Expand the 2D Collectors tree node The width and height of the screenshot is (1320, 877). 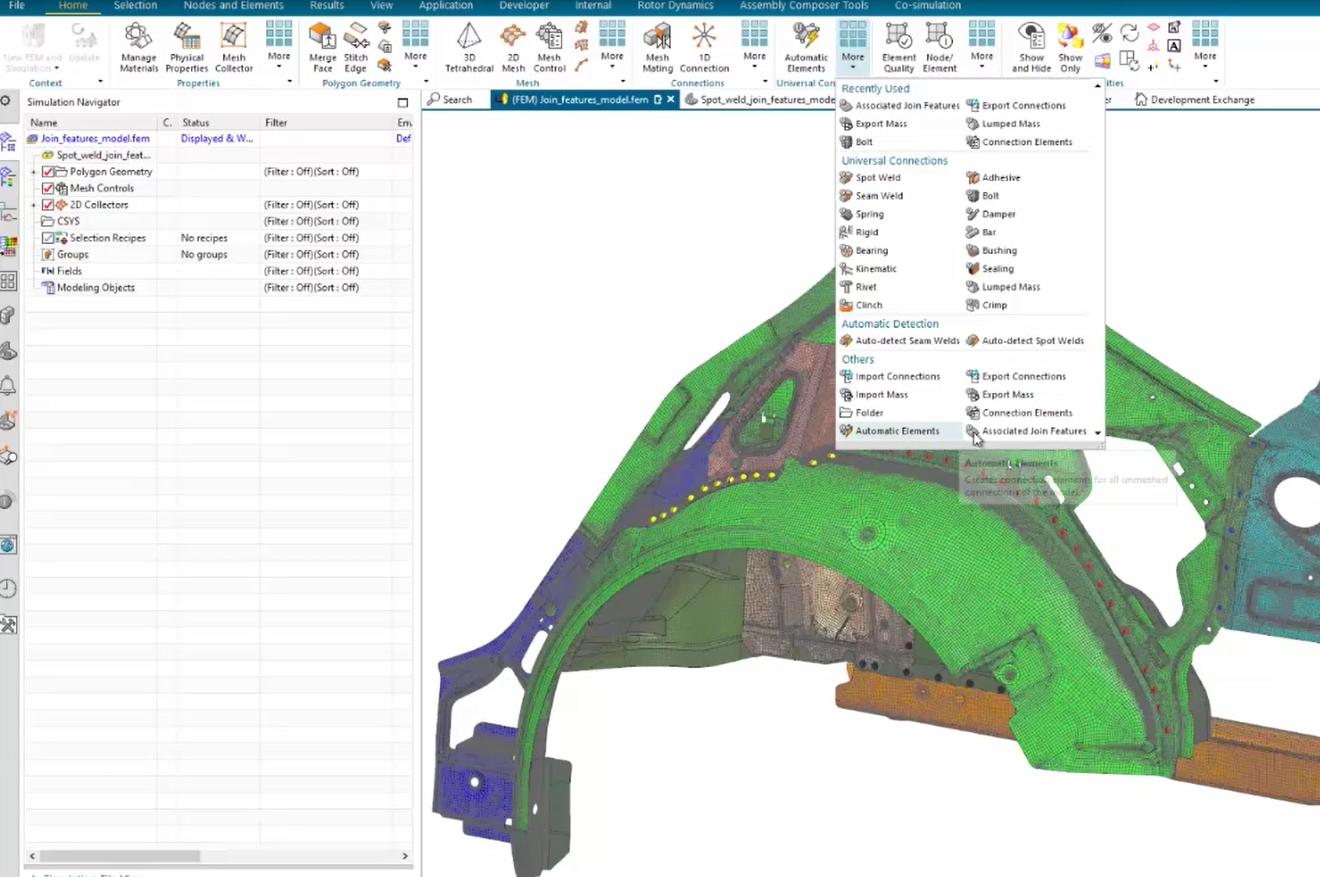(x=34, y=205)
